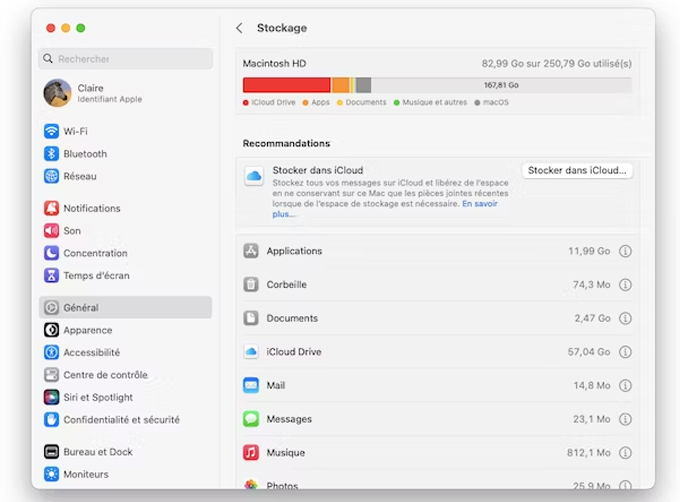Select Siri et Spotlight icon
Screen dimensions: 680x502
pos(51,397)
